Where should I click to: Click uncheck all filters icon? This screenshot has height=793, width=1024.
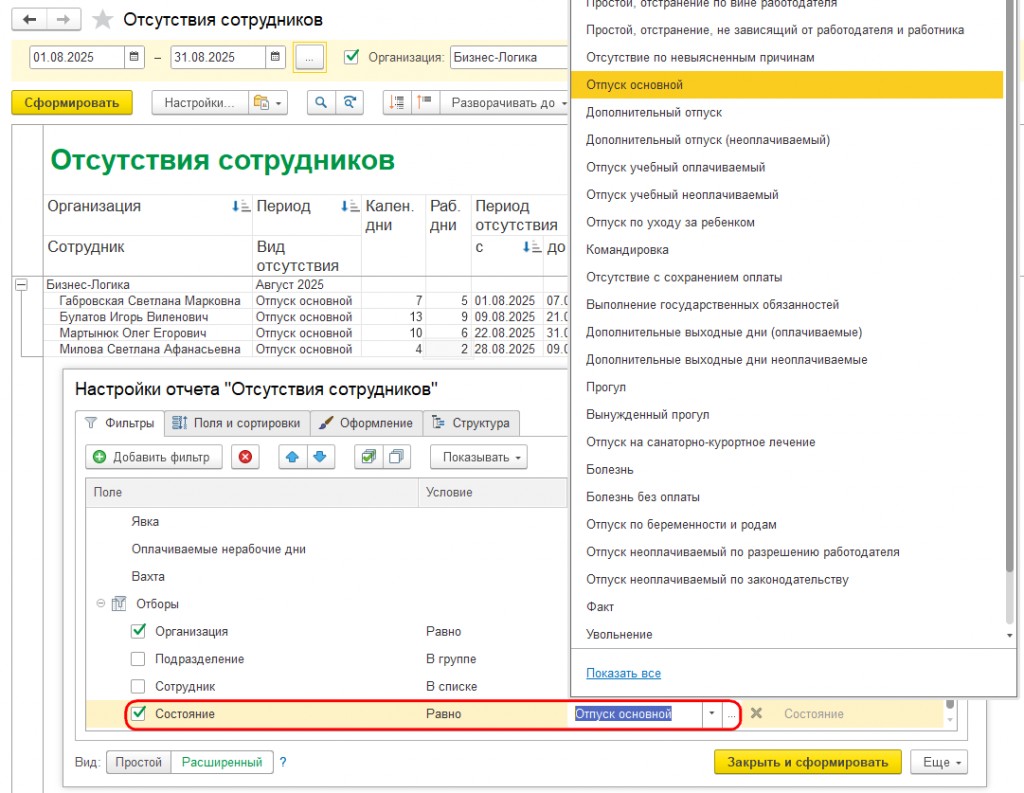[x=396, y=457]
